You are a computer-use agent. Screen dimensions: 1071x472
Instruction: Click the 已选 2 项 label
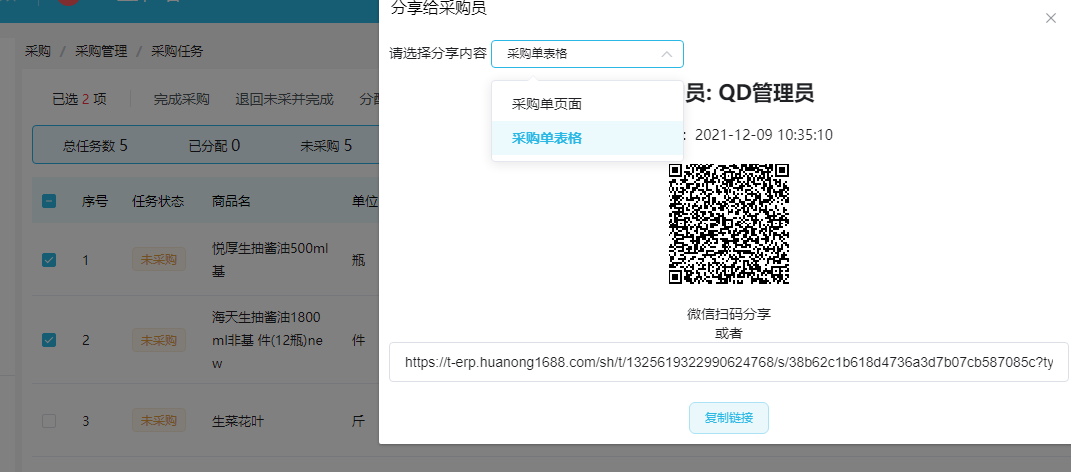click(x=79, y=99)
